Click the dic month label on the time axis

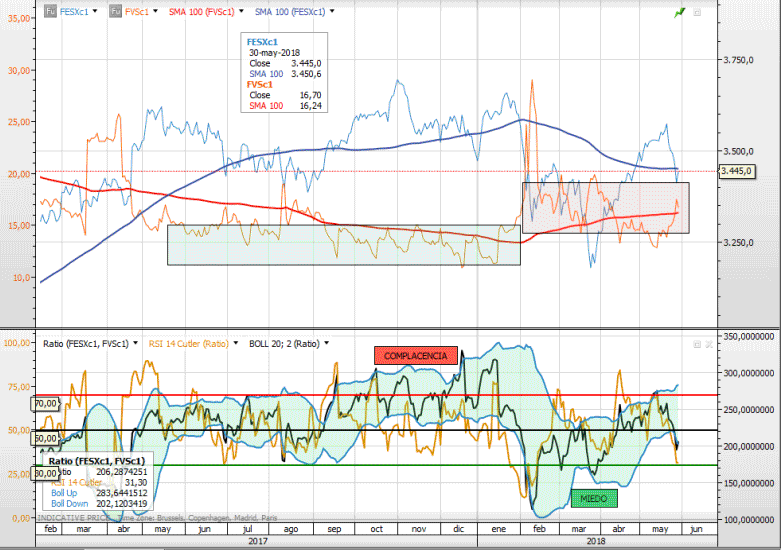click(x=458, y=529)
